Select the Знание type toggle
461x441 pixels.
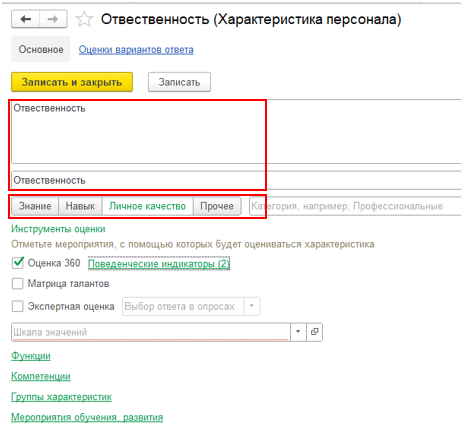35,206
